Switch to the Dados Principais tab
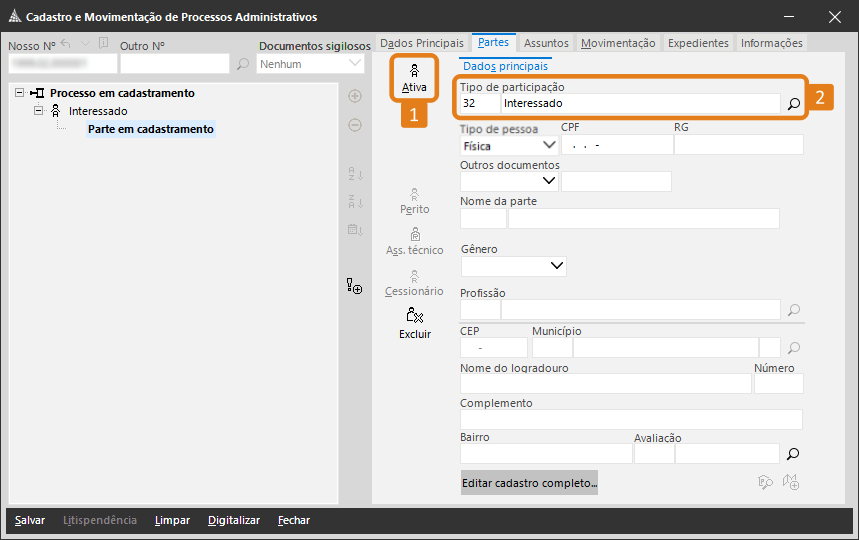Screen dimensions: 859x540 pos(422,43)
